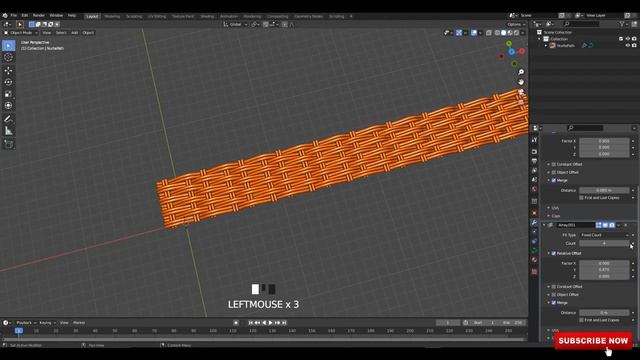Hide NurbsPath object via eye icon

click(628, 45)
